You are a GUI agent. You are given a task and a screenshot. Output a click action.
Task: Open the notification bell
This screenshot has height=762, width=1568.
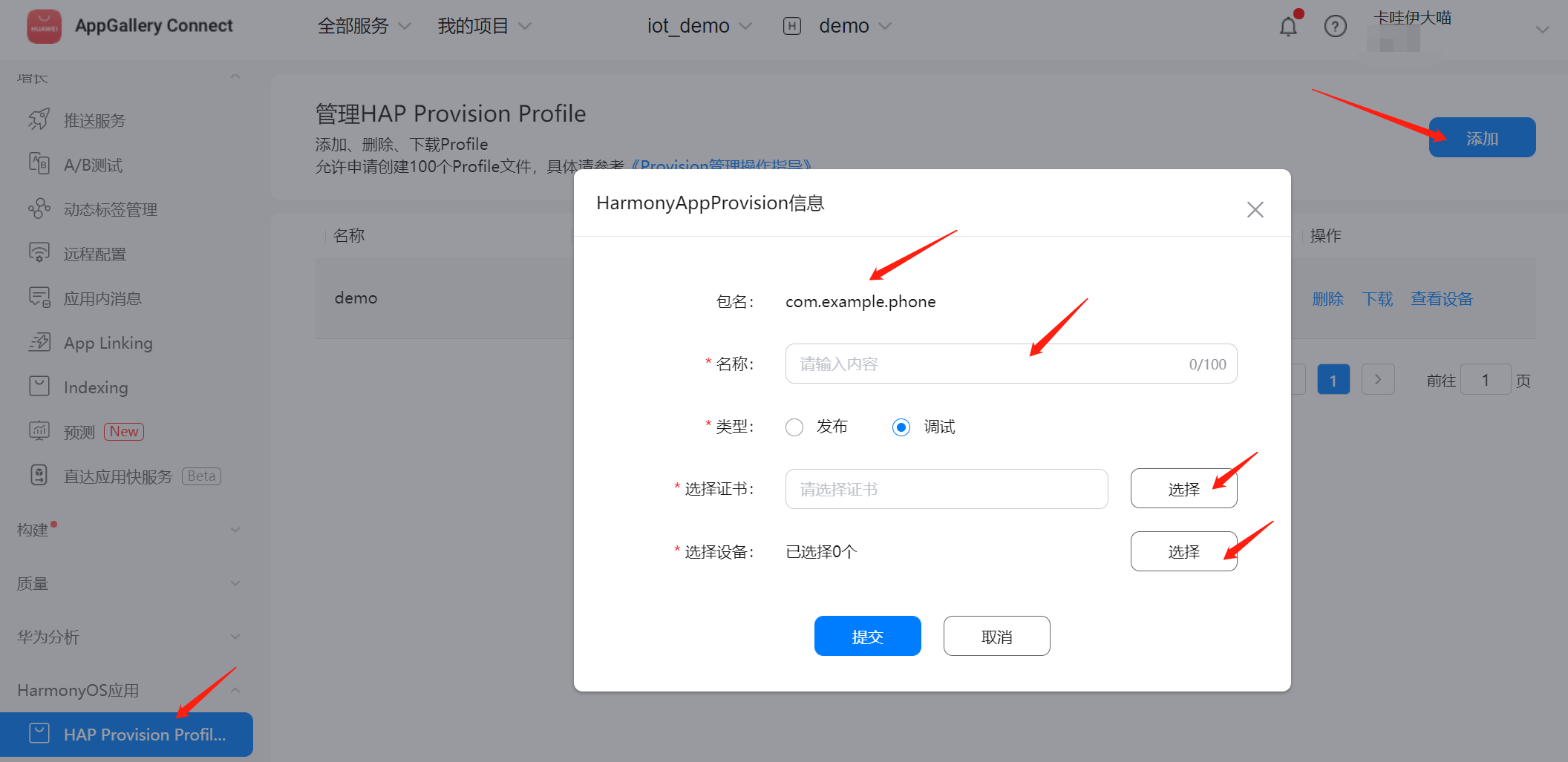[1288, 27]
